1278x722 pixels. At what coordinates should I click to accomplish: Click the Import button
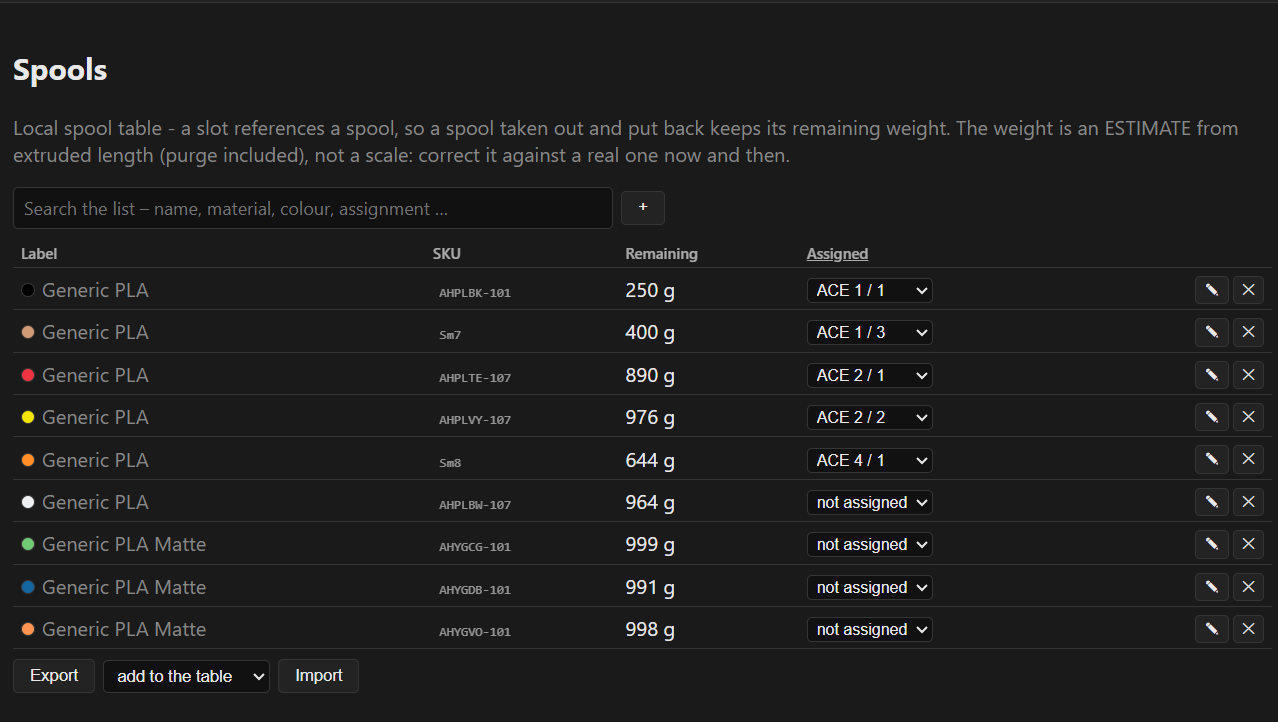(319, 676)
